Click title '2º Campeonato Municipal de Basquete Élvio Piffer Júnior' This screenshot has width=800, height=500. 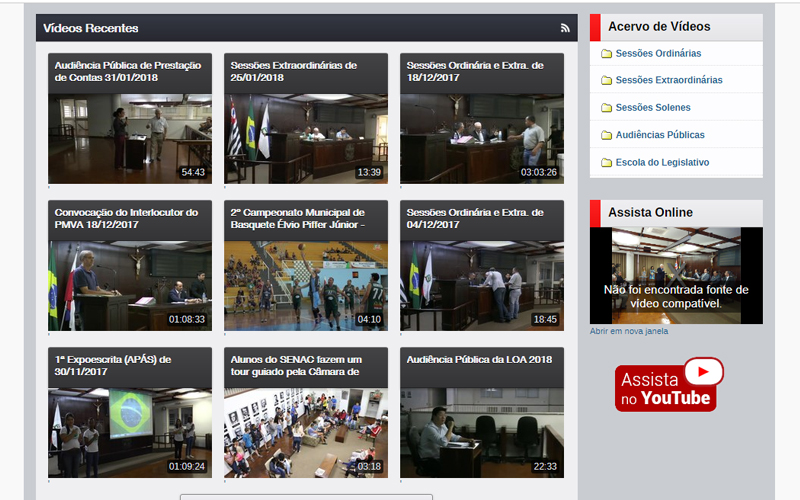(297, 218)
